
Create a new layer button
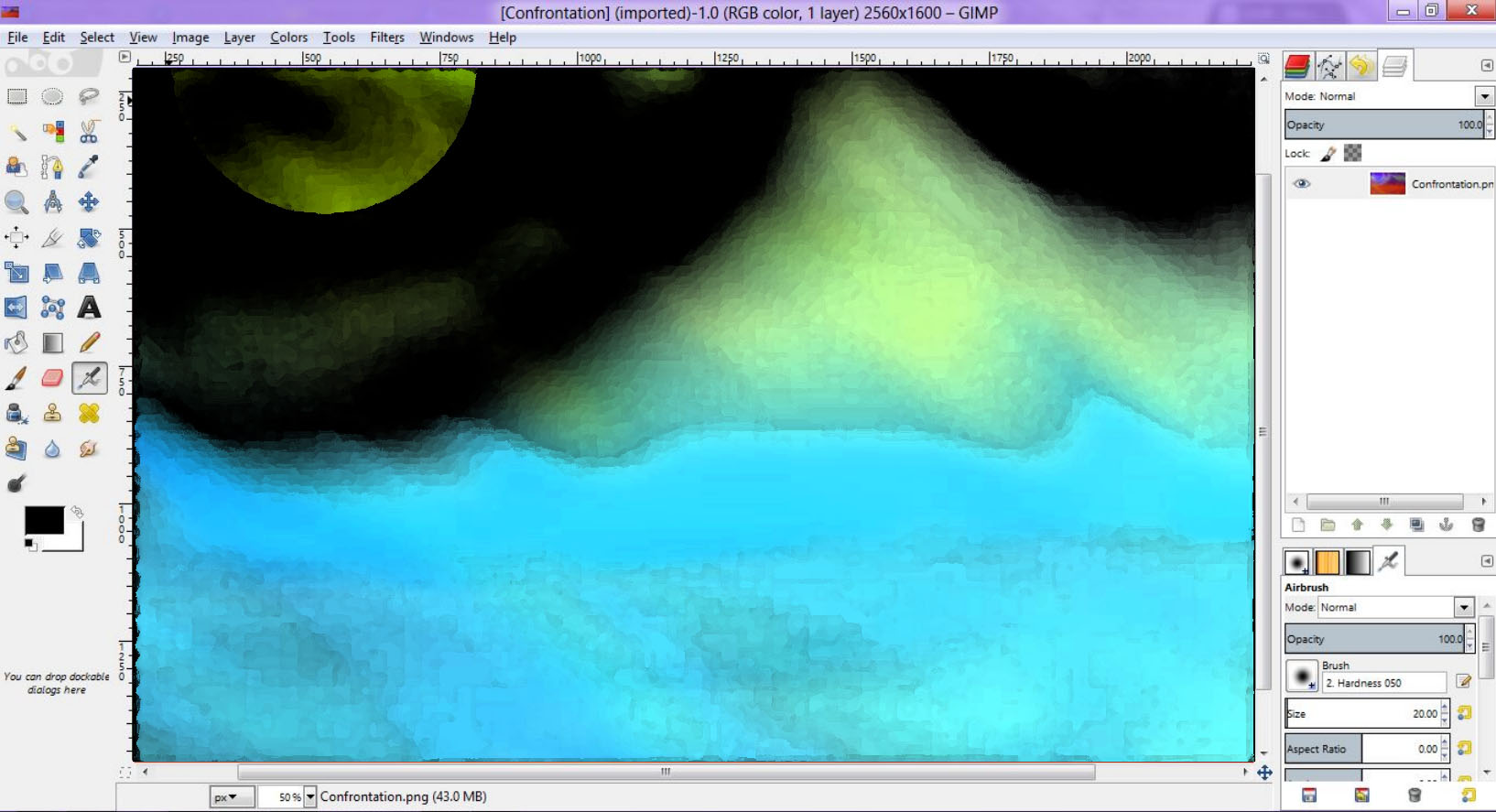coord(1298,525)
